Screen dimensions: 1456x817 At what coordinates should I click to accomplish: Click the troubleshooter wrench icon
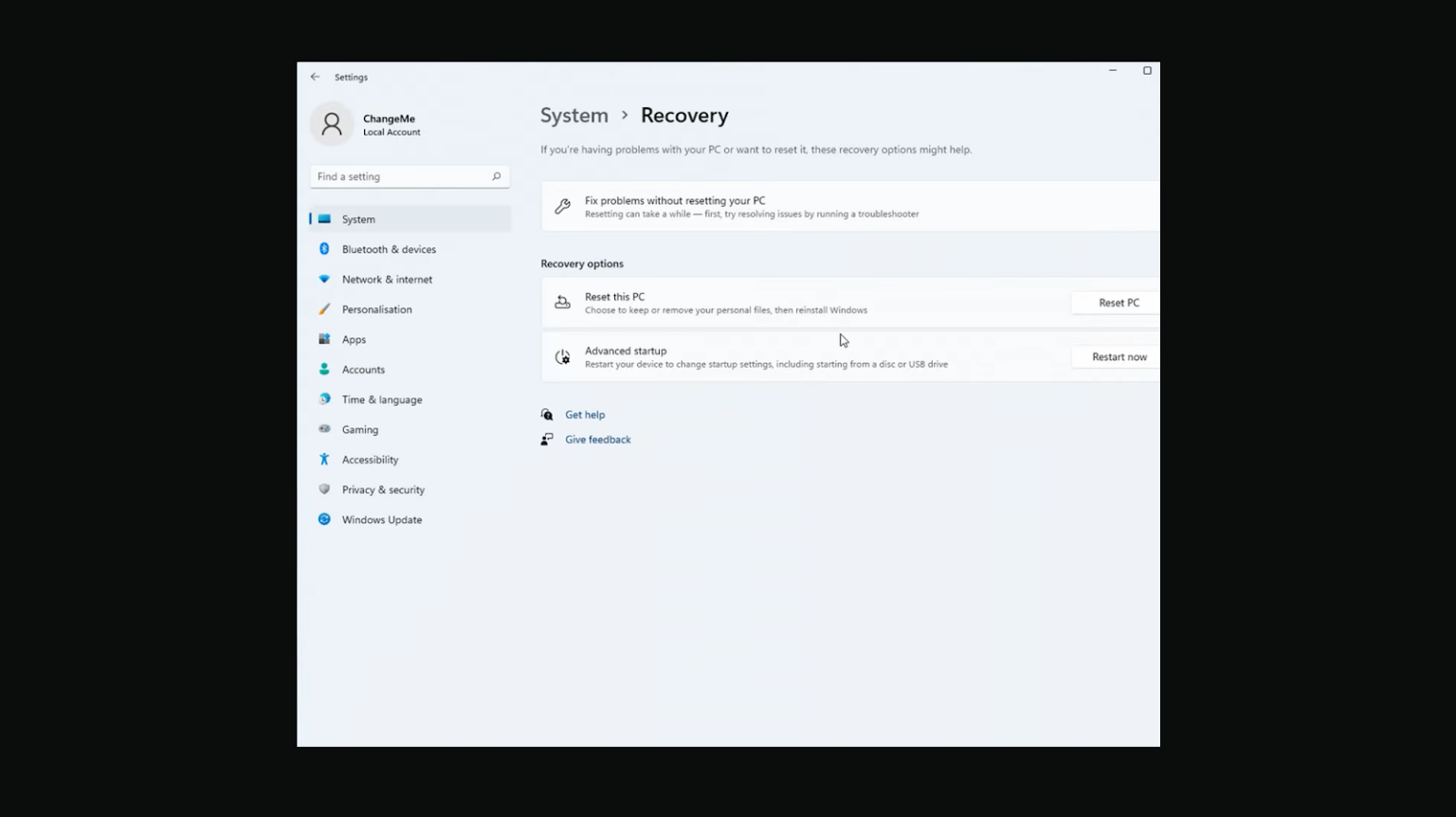click(x=563, y=206)
